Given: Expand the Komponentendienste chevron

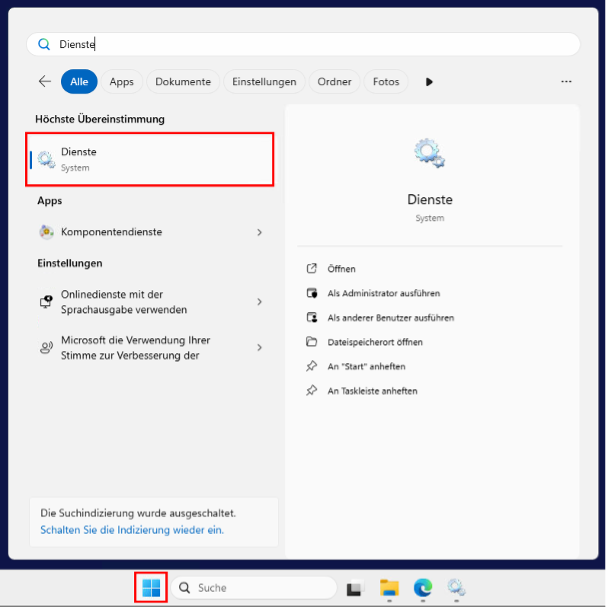Looking at the screenshot, I should [x=259, y=232].
